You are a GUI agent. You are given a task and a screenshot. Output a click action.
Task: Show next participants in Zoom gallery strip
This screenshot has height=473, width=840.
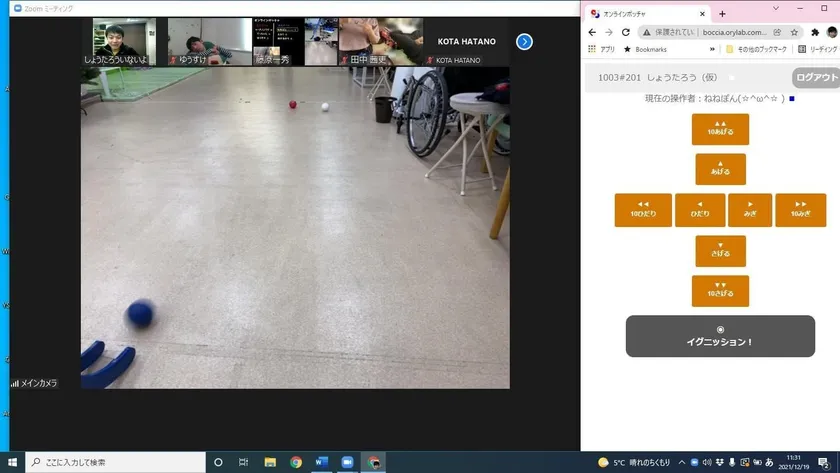pos(524,42)
